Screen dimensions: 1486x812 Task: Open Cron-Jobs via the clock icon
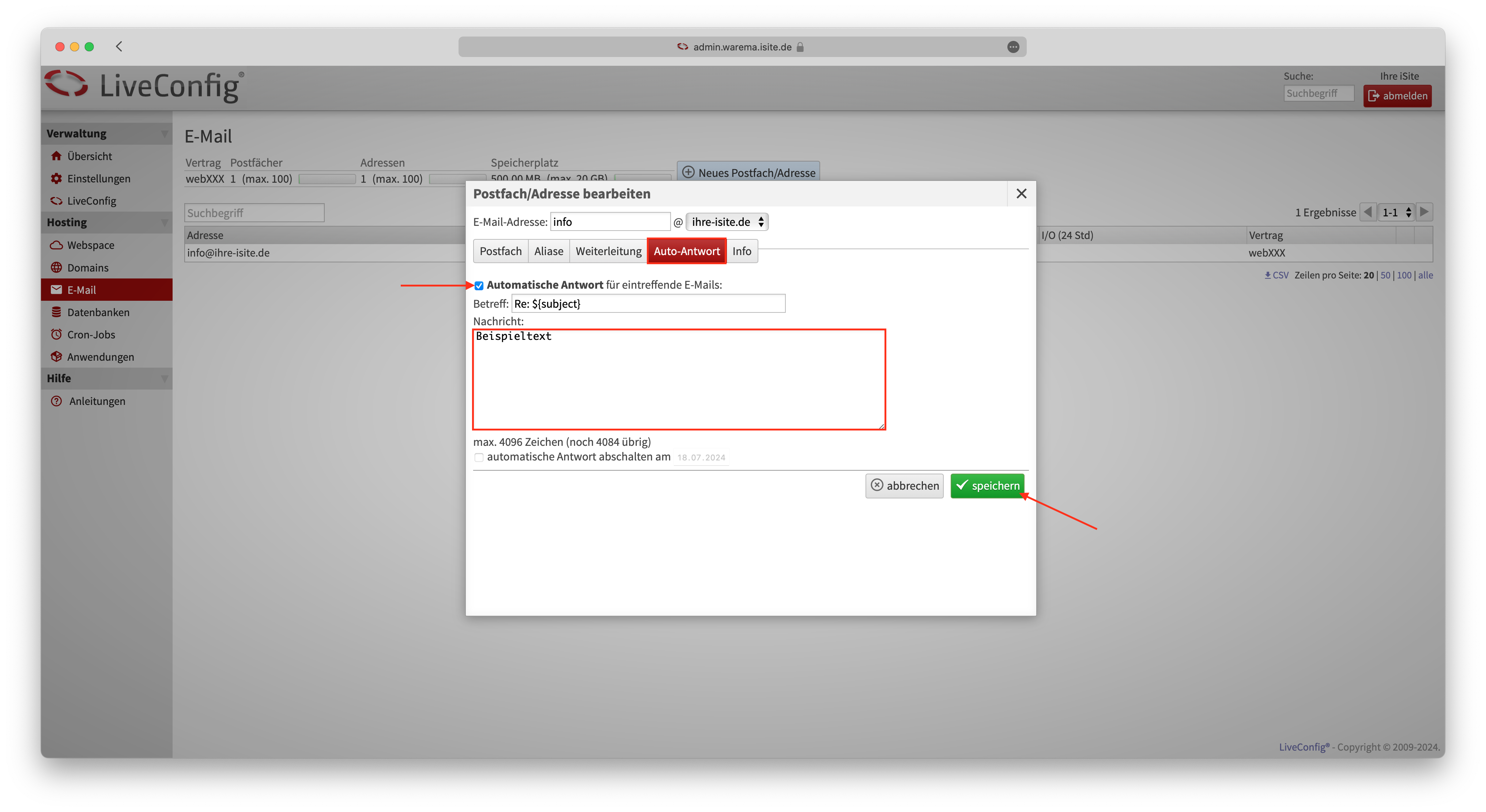click(x=56, y=334)
